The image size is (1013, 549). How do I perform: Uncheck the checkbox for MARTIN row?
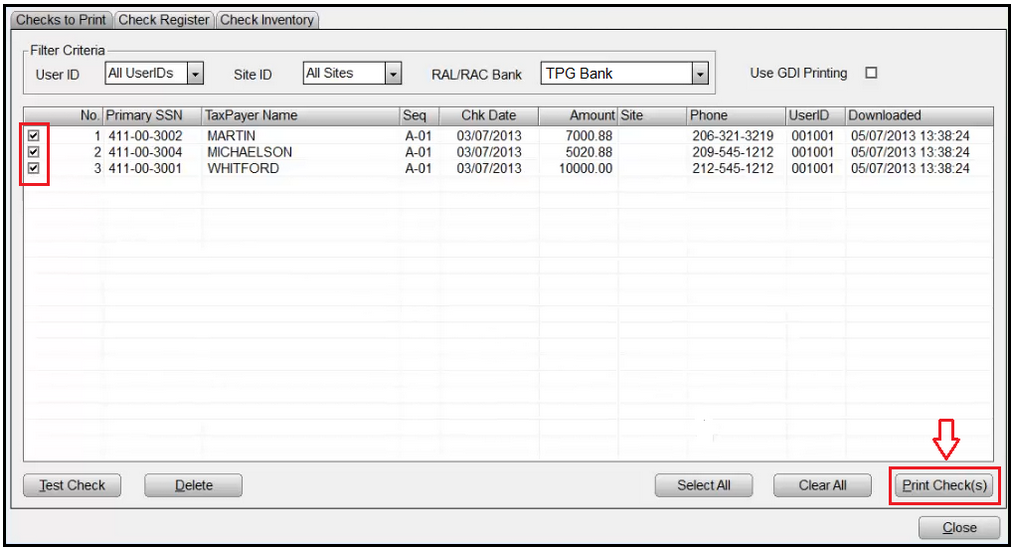[x=34, y=135]
